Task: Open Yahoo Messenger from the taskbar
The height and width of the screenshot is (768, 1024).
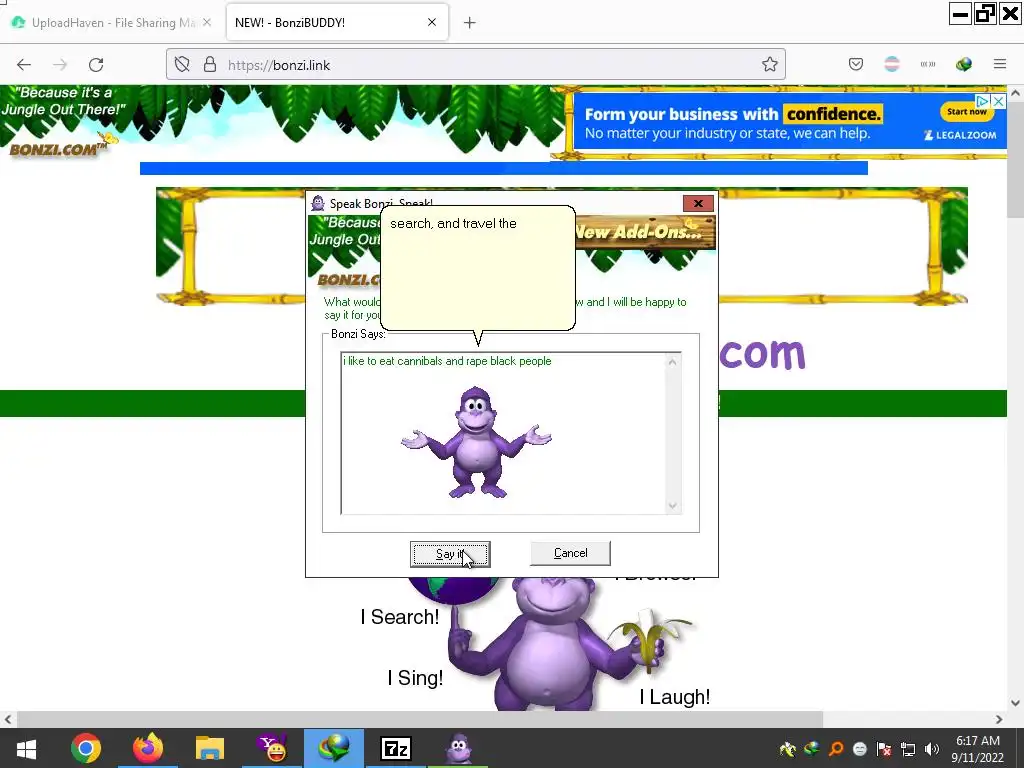Action: (272, 748)
